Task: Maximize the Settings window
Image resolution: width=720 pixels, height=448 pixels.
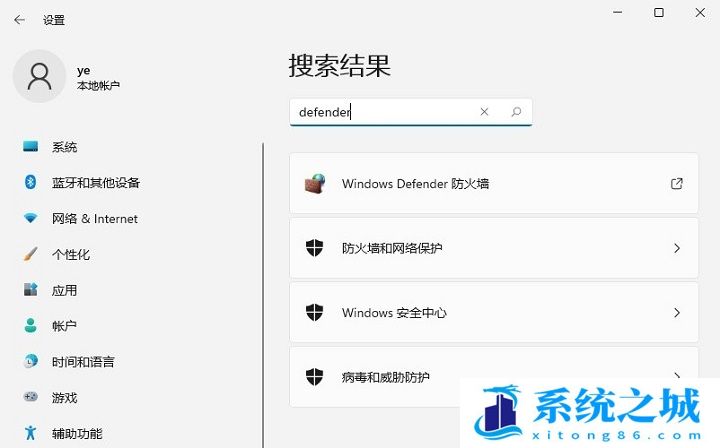Action: [659, 13]
